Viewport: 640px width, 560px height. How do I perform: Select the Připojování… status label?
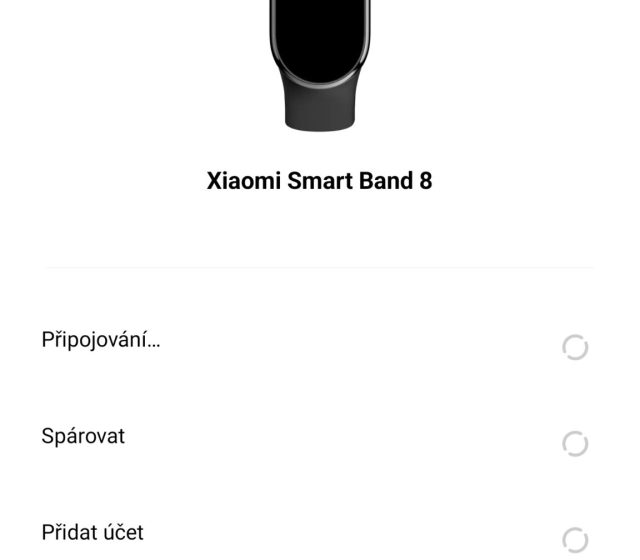click(x=100, y=340)
